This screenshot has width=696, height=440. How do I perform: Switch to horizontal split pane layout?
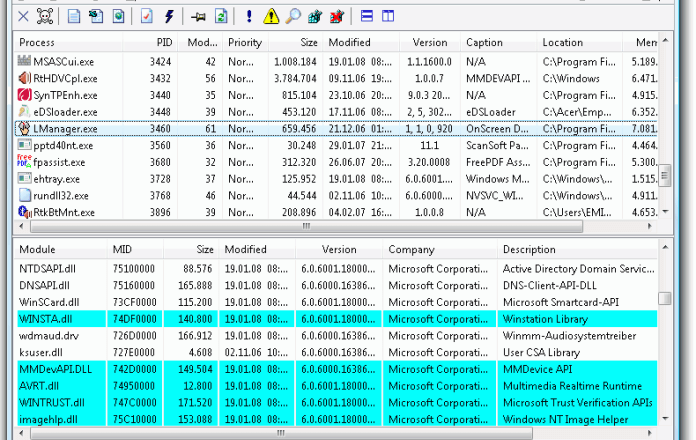(x=367, y=16)
